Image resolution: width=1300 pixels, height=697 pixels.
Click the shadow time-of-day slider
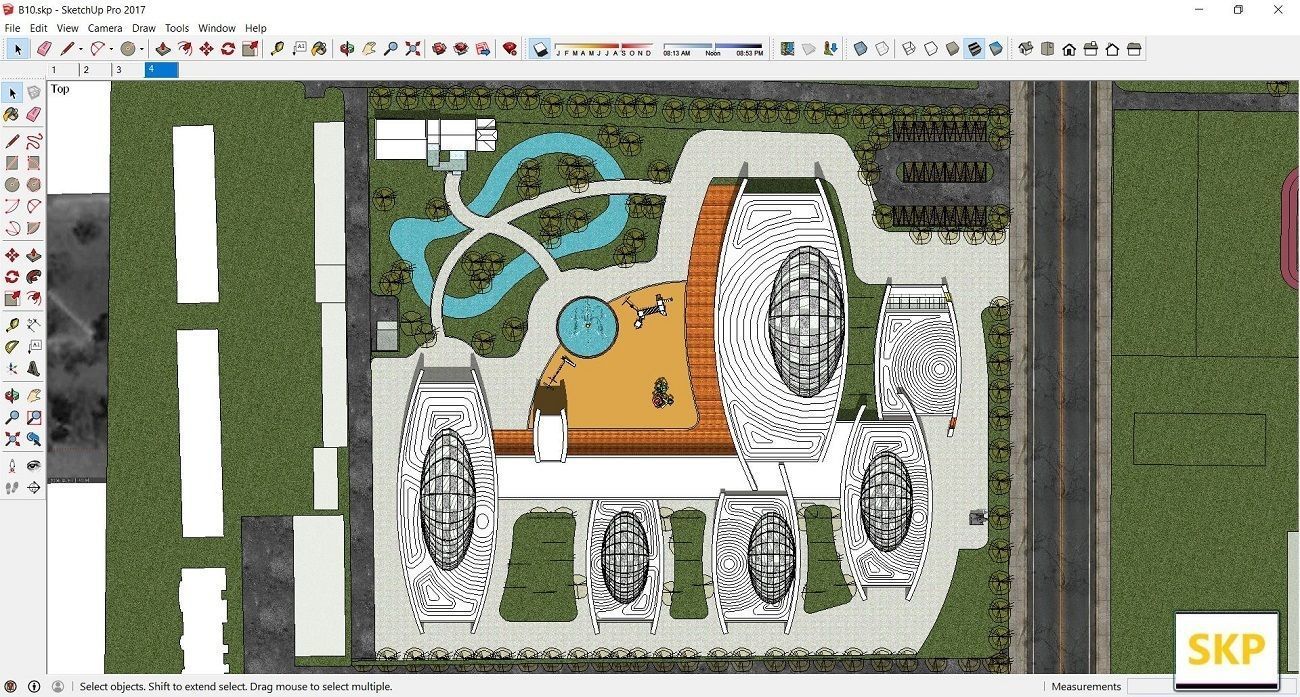(x=713, y=48)
